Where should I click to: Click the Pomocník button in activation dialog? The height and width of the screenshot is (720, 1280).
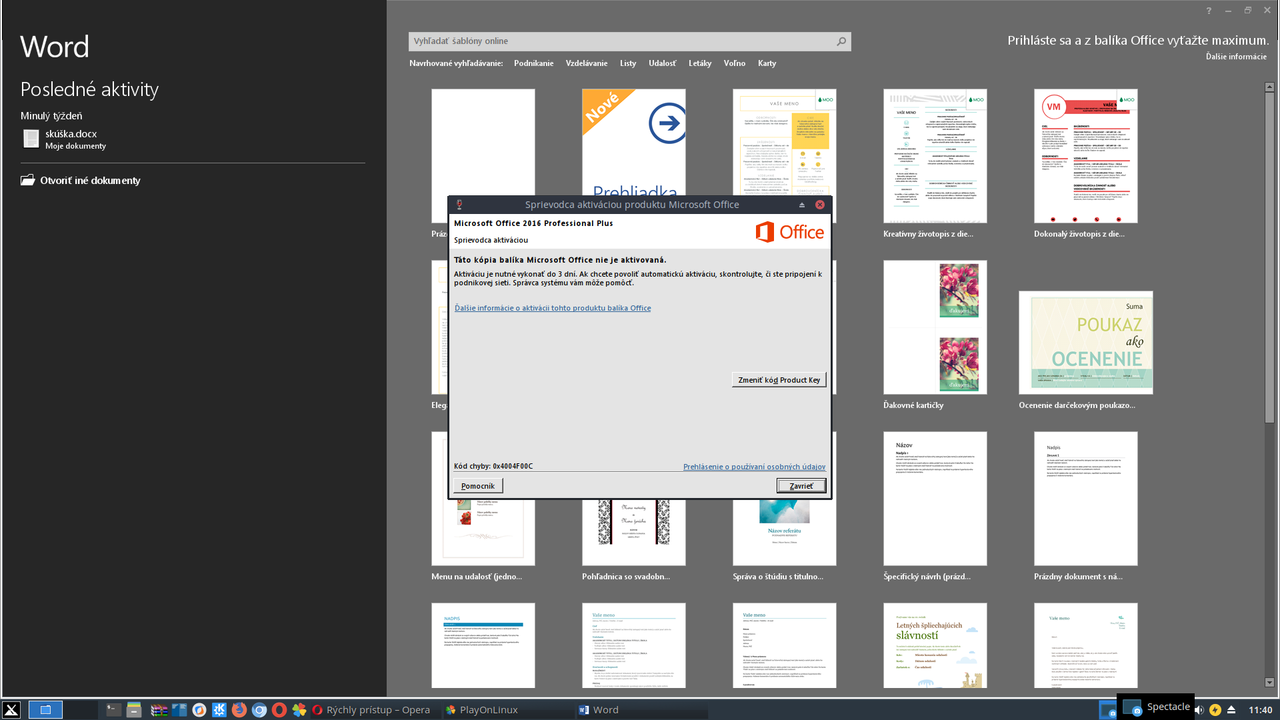tap(478, 486)
